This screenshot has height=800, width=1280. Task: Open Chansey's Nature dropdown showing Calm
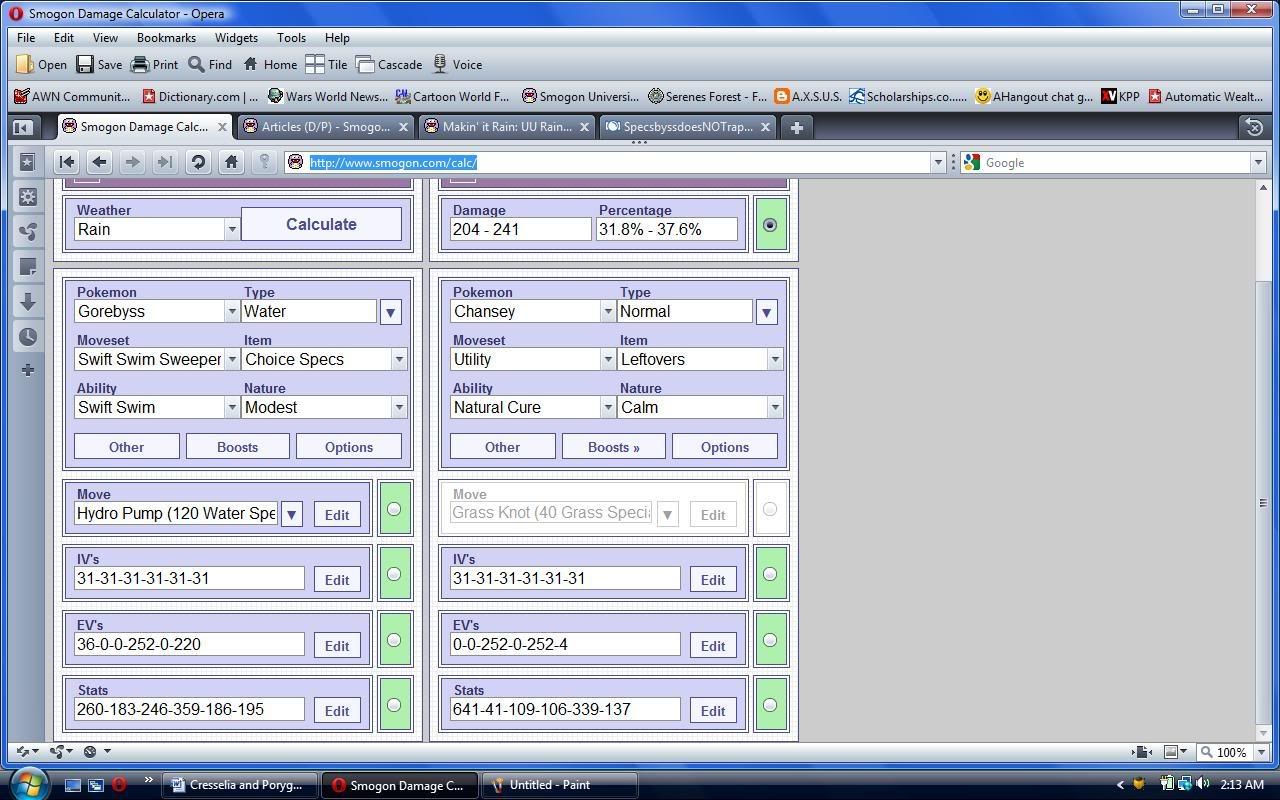774,407
